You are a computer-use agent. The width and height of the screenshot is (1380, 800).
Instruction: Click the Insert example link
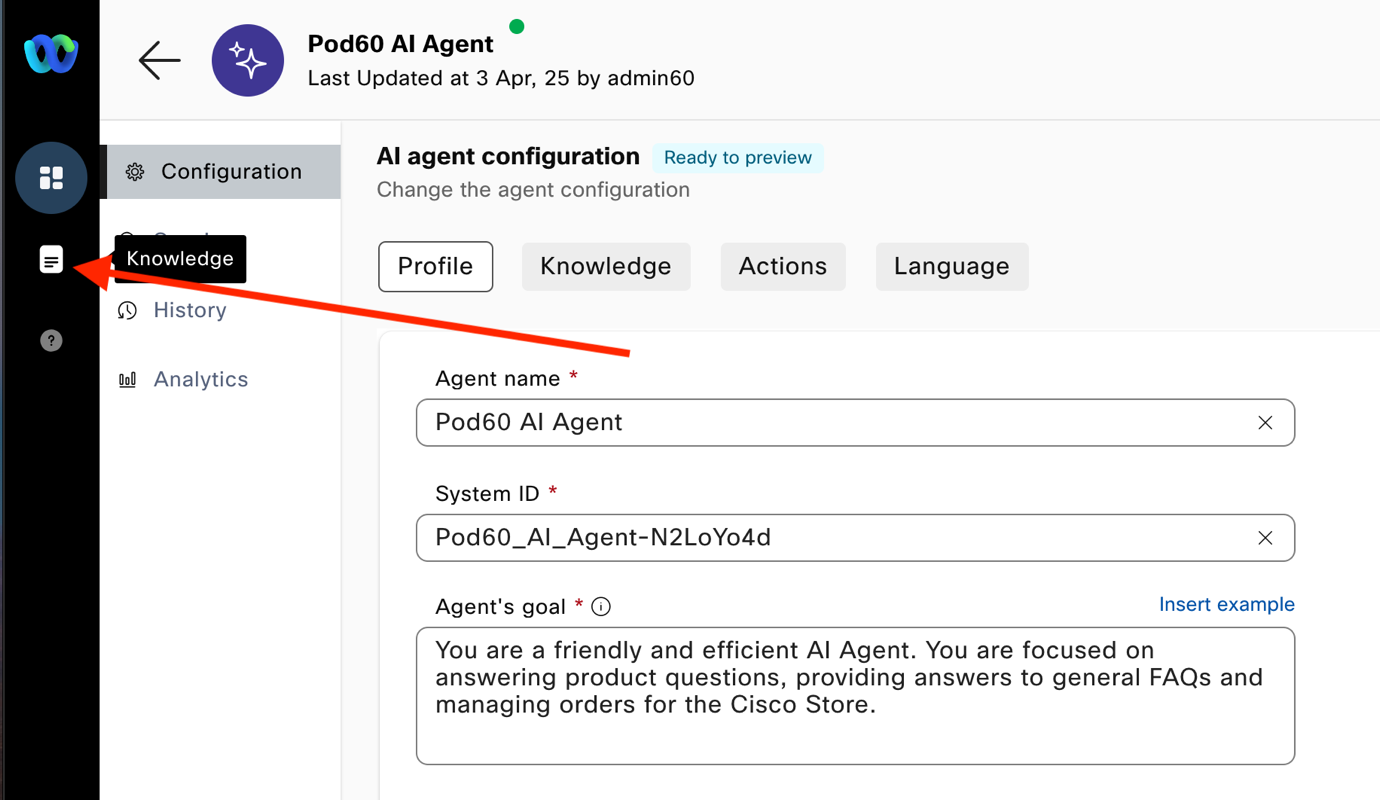[x=1226, y=604]
